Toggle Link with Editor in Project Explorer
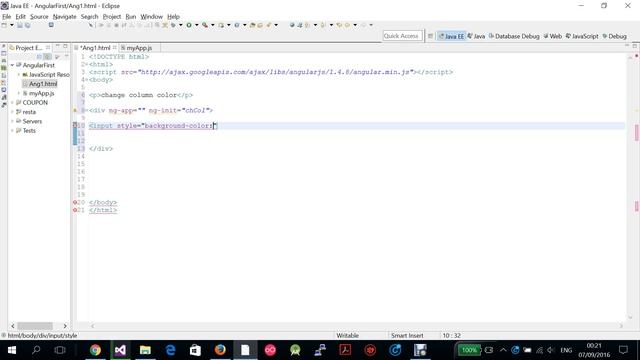This screenshot has width=640, height=360. point(47,57)
